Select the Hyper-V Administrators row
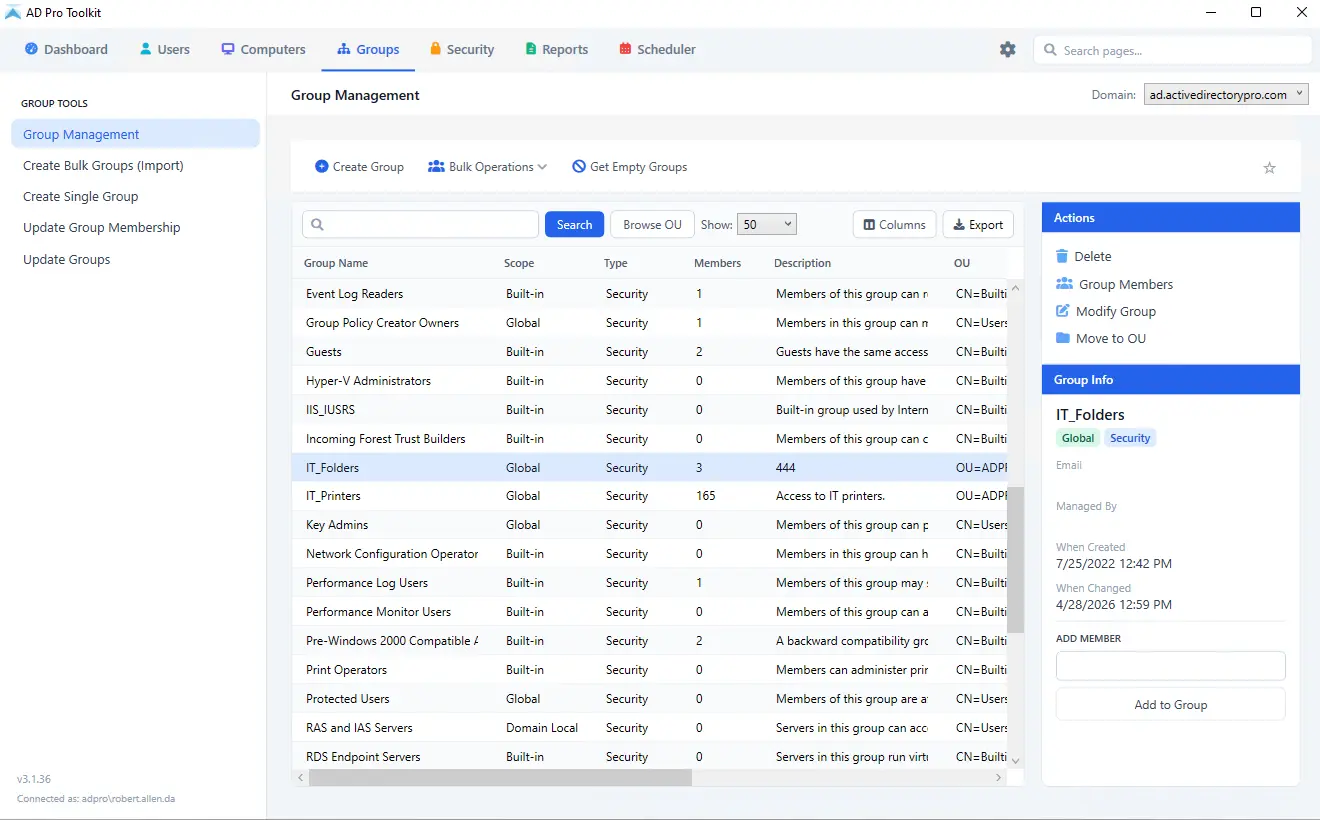The height and width of the screenshot is (820, 1320). point(650,381)
